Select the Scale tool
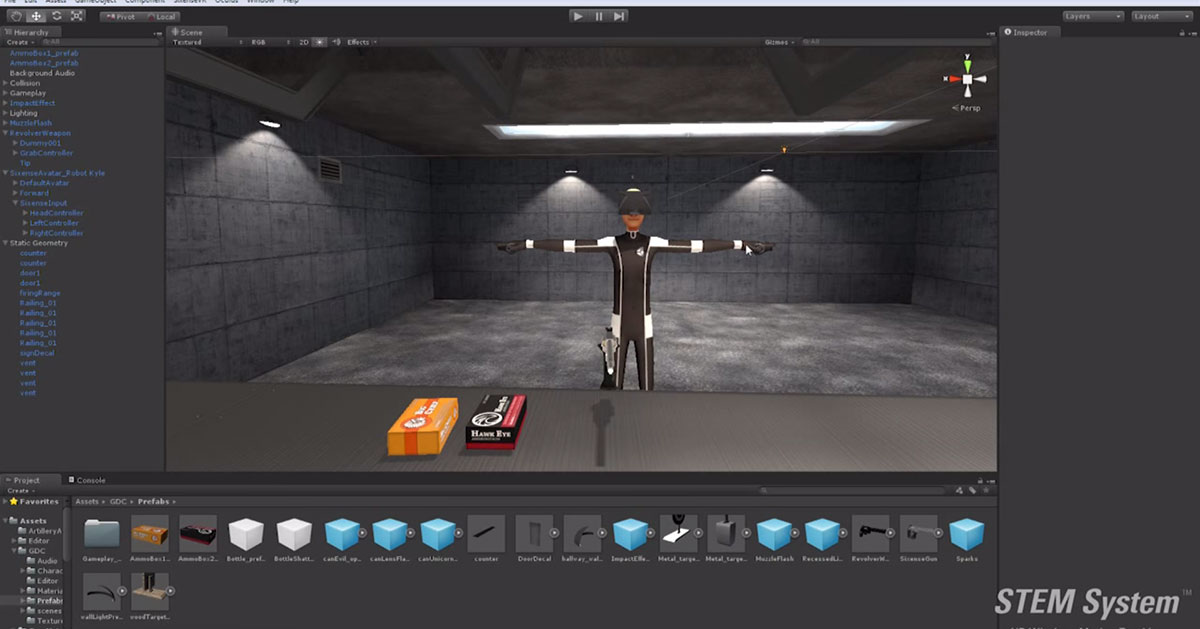This screenshot has width=1200, height=629. point(77,16)
